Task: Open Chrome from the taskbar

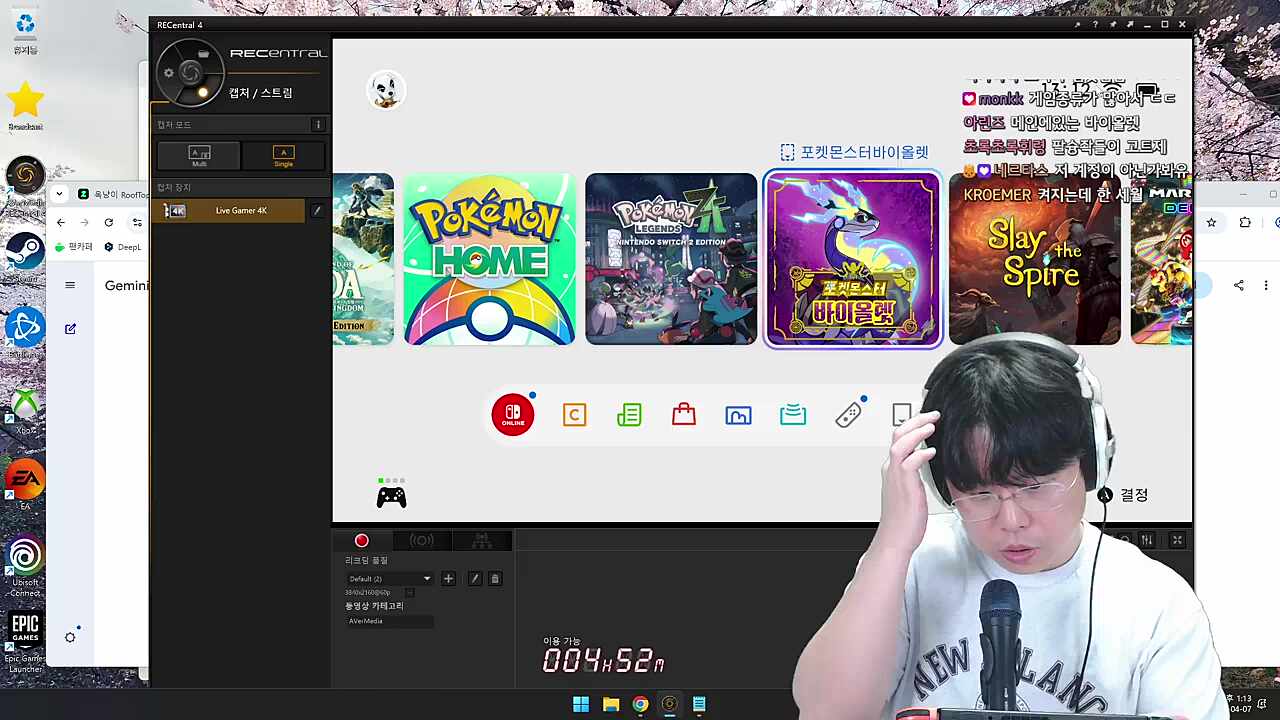Action: [x=640, y=704]
